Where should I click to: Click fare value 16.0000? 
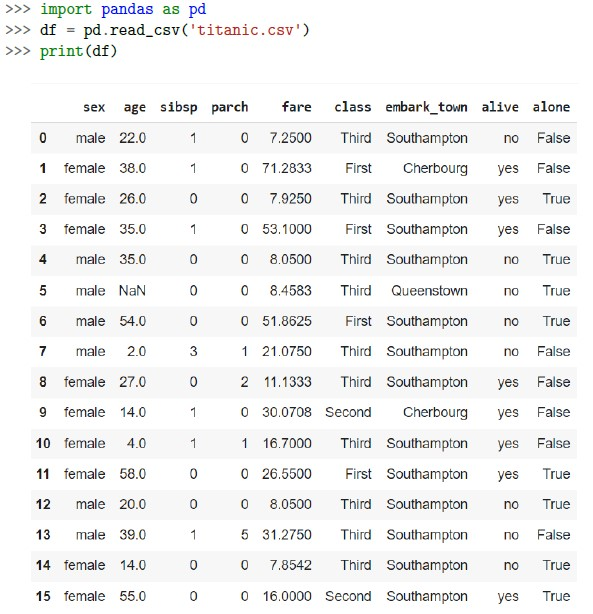(x=287, y=596)
